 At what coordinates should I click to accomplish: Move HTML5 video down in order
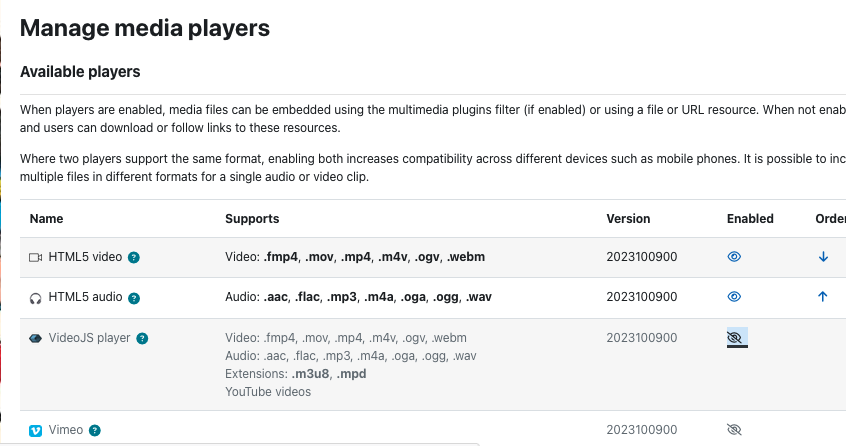(823, 257)
